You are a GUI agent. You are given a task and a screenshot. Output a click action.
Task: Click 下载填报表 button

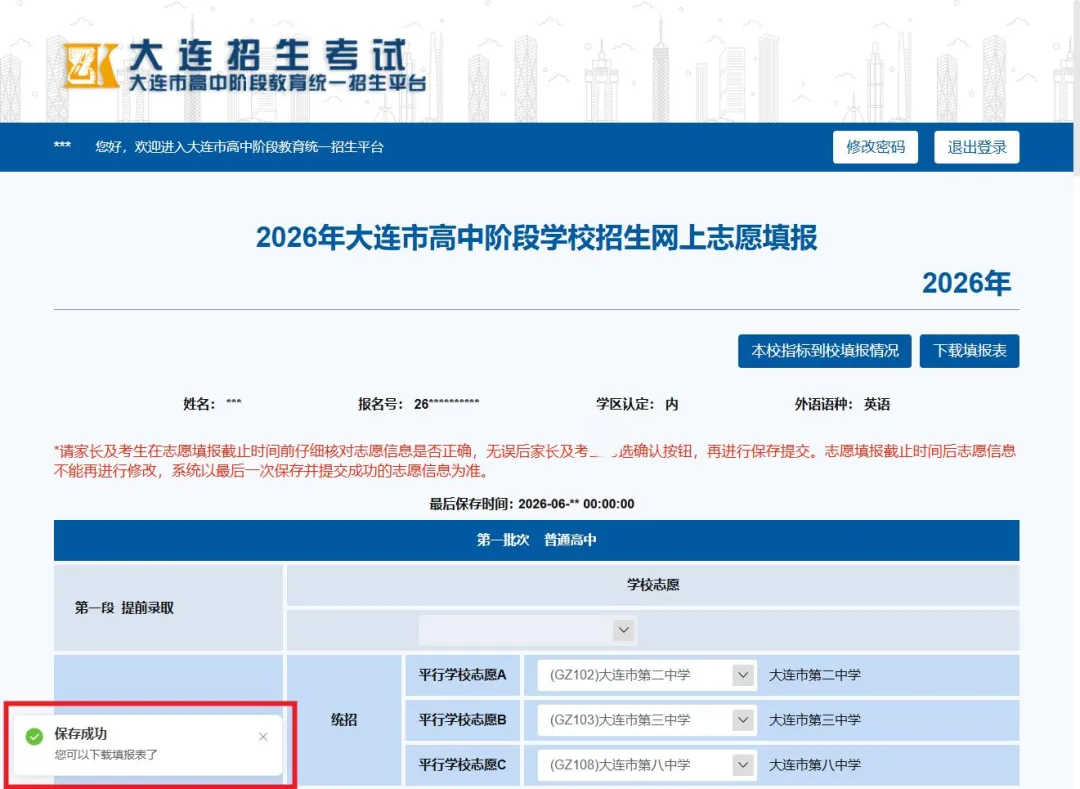969,351
